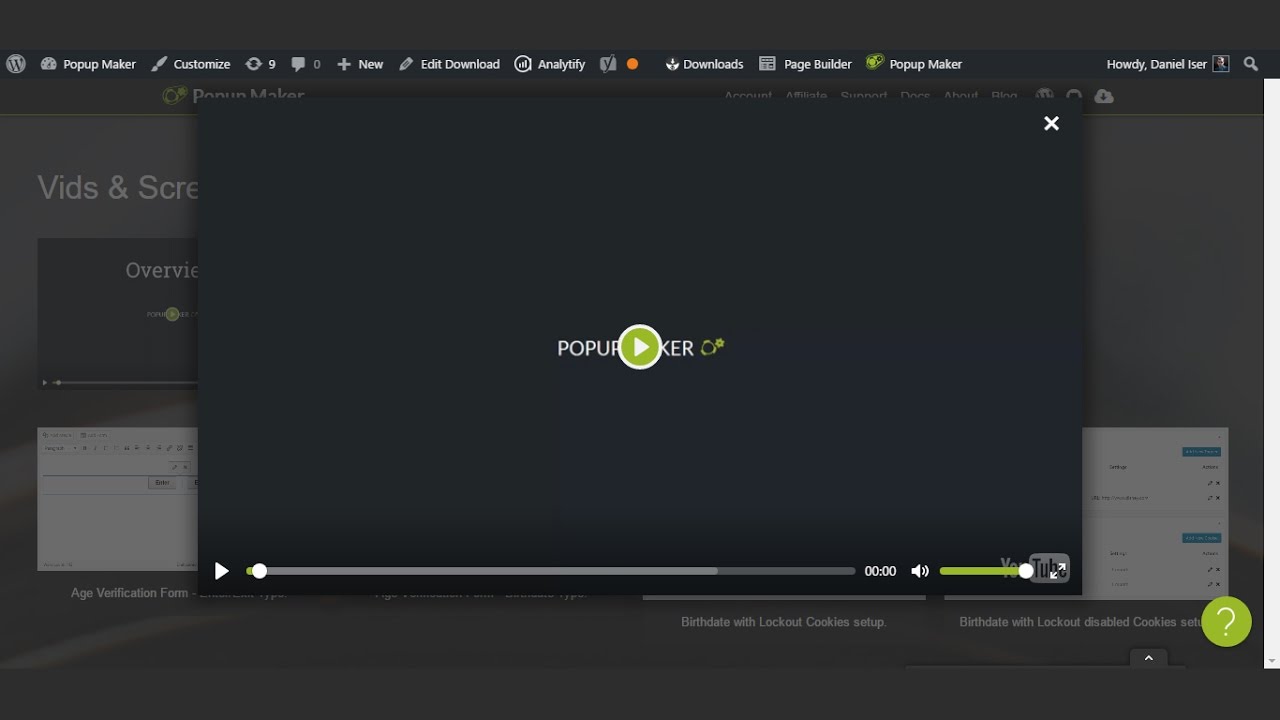Expand the scroll-to-top chevron at page bottom
Image resolution: width=1280 pixels, height=720 pixels.
(x=1148, y=658)
